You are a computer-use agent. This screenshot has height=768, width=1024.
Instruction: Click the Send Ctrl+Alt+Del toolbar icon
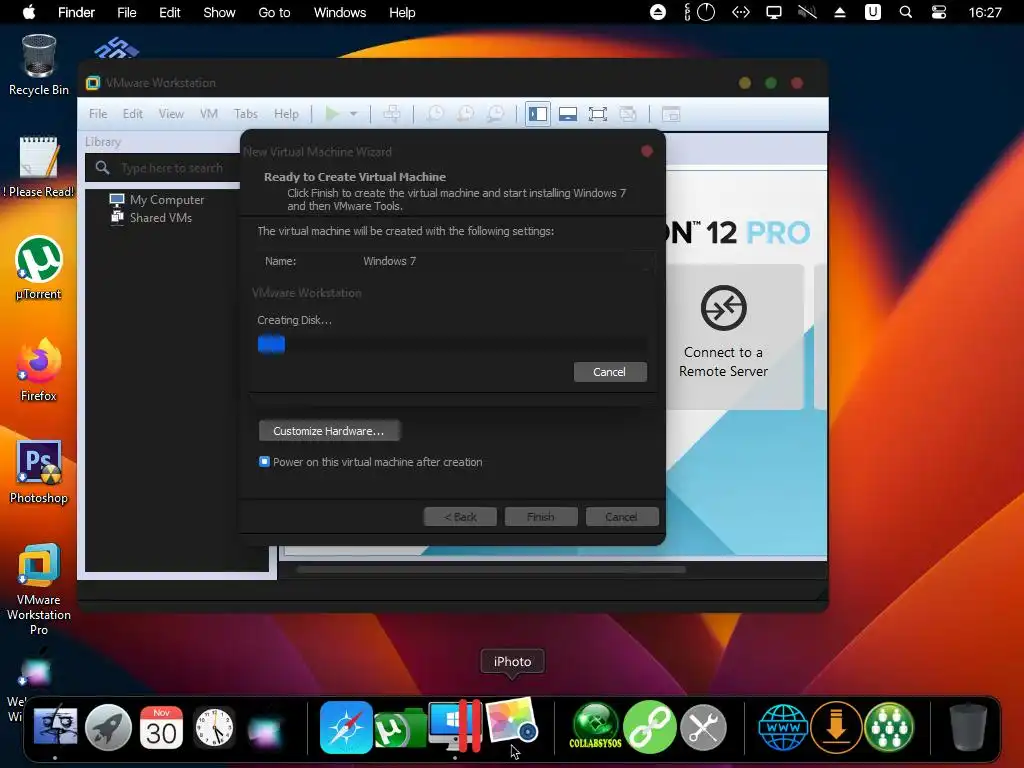(x=392, y=114)
